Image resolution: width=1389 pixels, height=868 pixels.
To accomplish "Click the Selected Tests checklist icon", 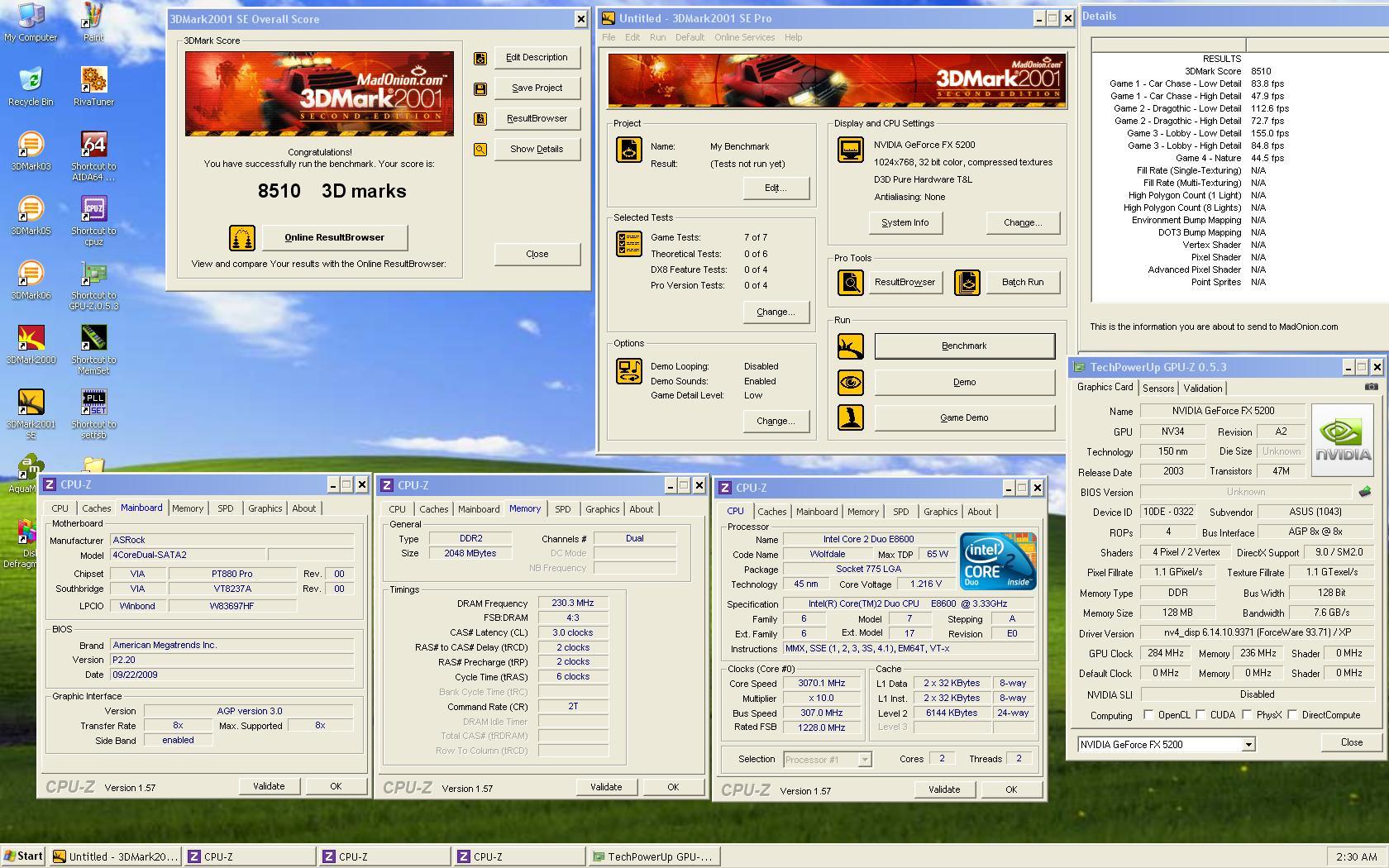I will click(x=629, y=244).
